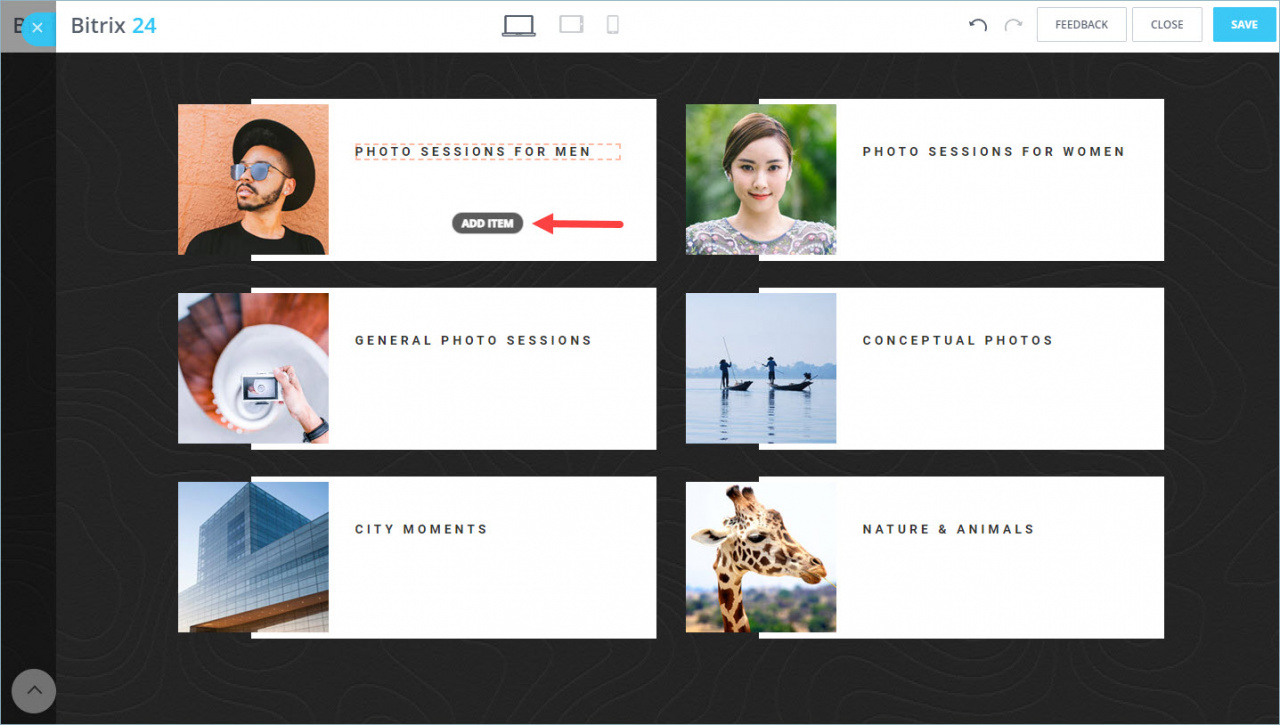Switch to mobile phone preview icon
The image size is (1280, 725).
(x=613, y=24)
